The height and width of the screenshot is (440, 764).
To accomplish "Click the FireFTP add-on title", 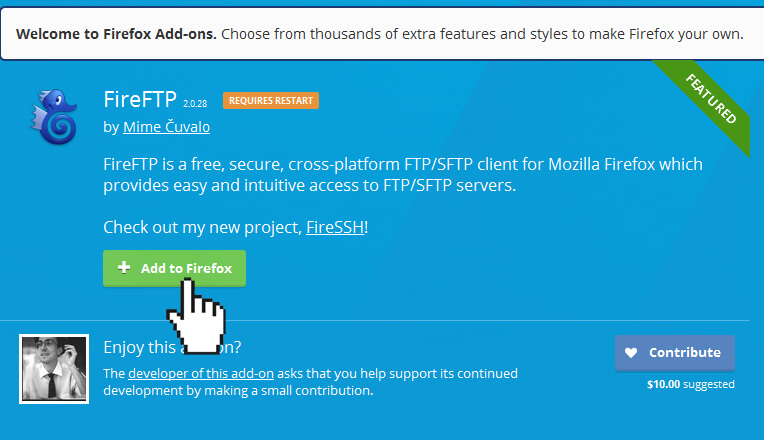I will [140, 100].
